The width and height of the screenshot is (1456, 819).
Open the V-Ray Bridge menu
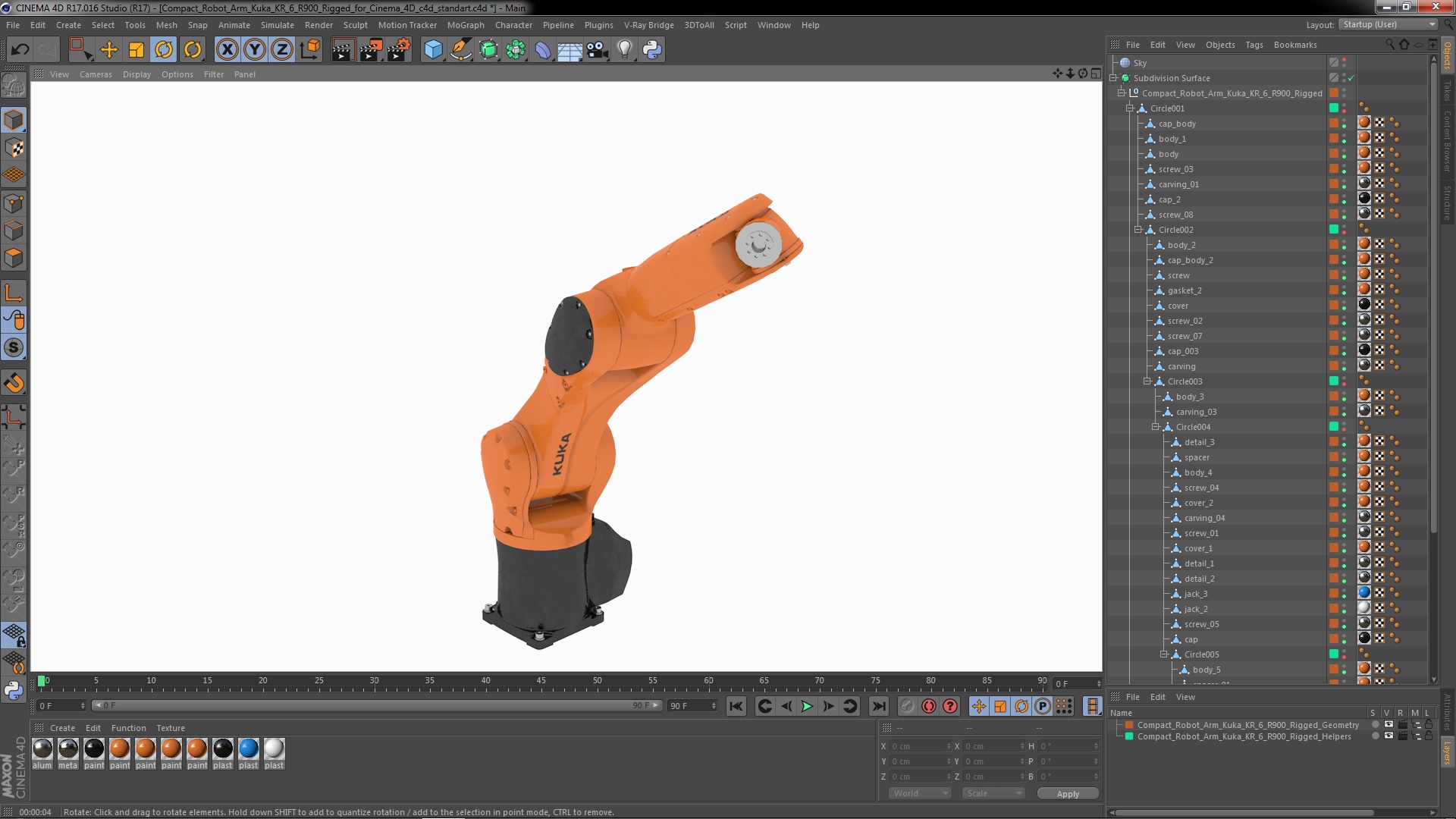(x=648, y=25)
